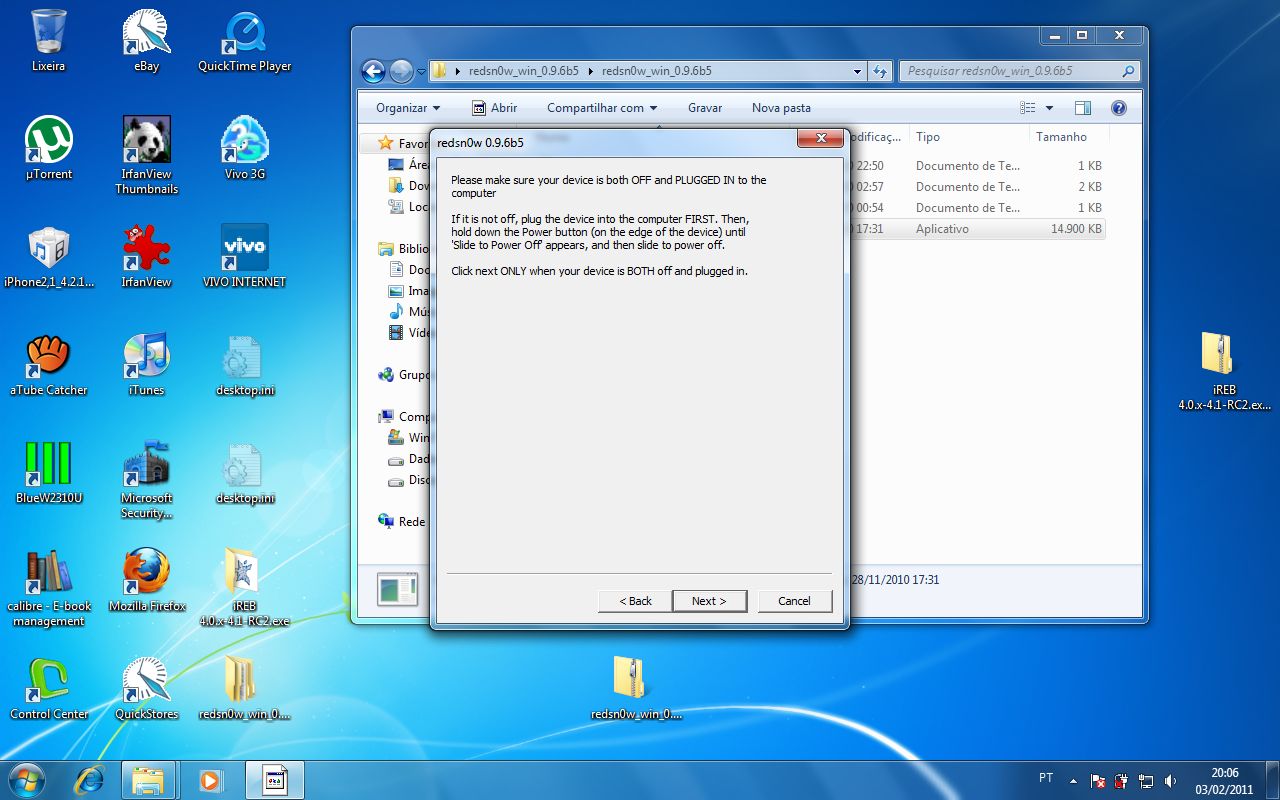Show hidden tray icons arrow
Screen dimensions: 1280x800
[1073, 781]
